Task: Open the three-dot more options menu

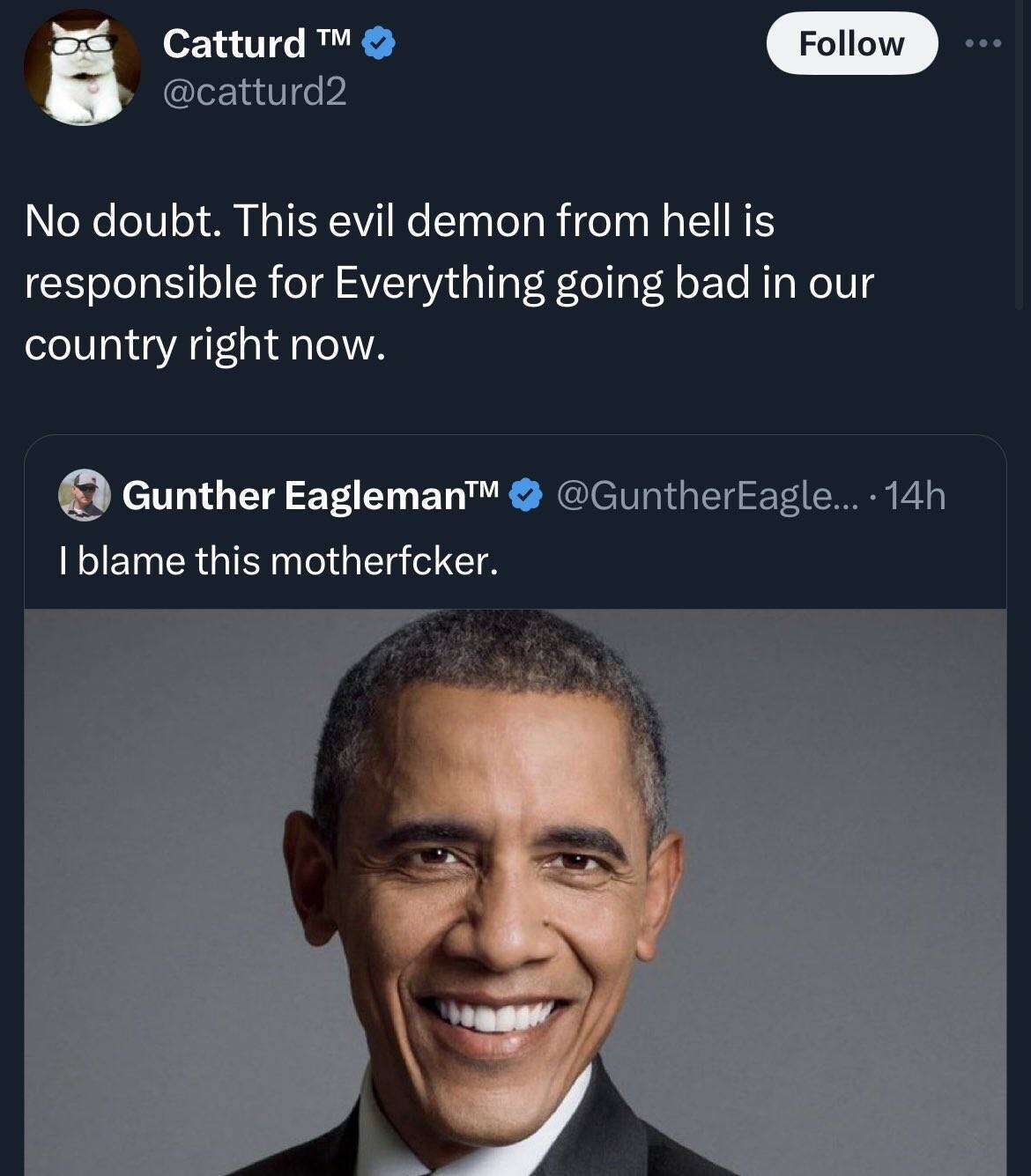Action: click(983, 43)
